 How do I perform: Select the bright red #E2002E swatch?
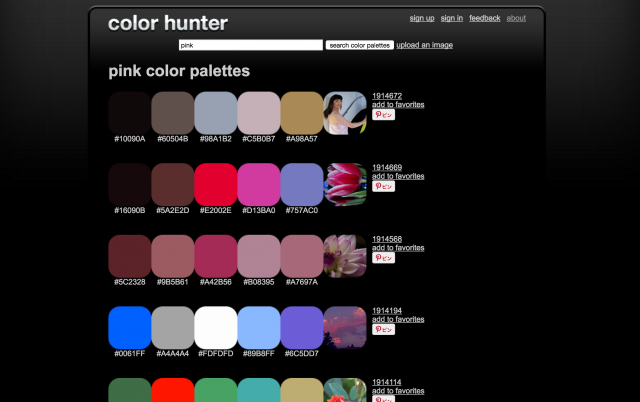[x=216, y=184]
